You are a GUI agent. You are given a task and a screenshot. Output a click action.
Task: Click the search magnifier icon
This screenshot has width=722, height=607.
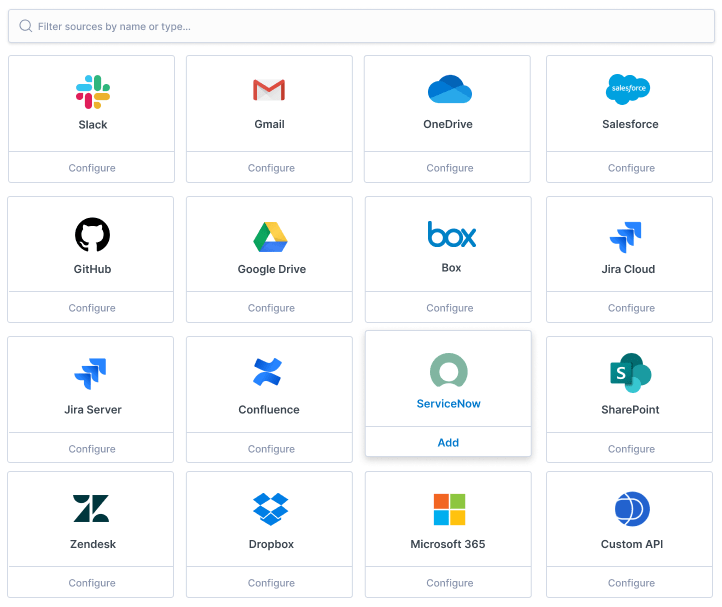26,26
